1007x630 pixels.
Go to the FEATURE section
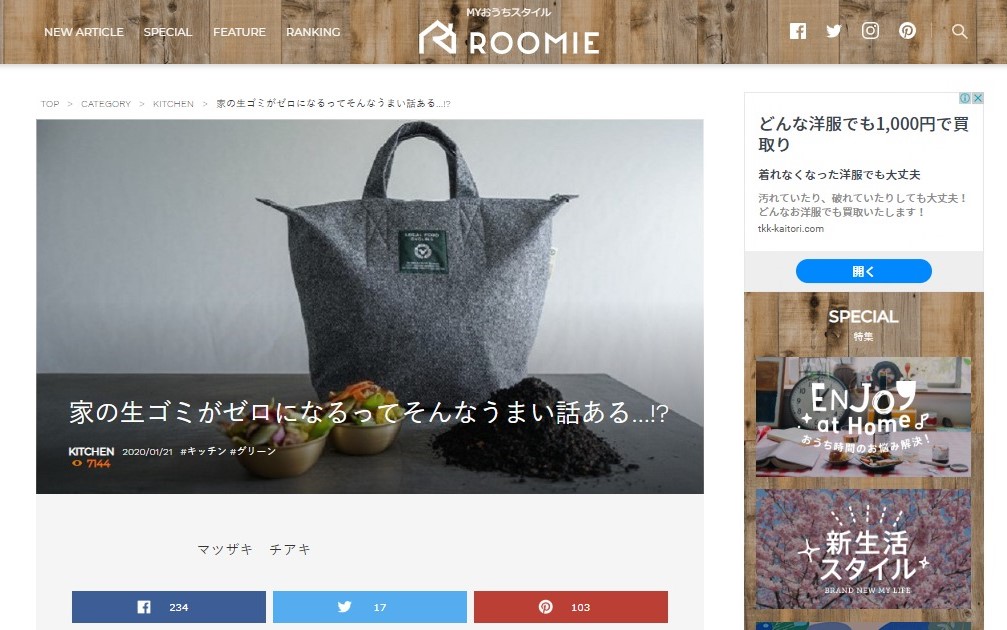[x=239, y=32]
